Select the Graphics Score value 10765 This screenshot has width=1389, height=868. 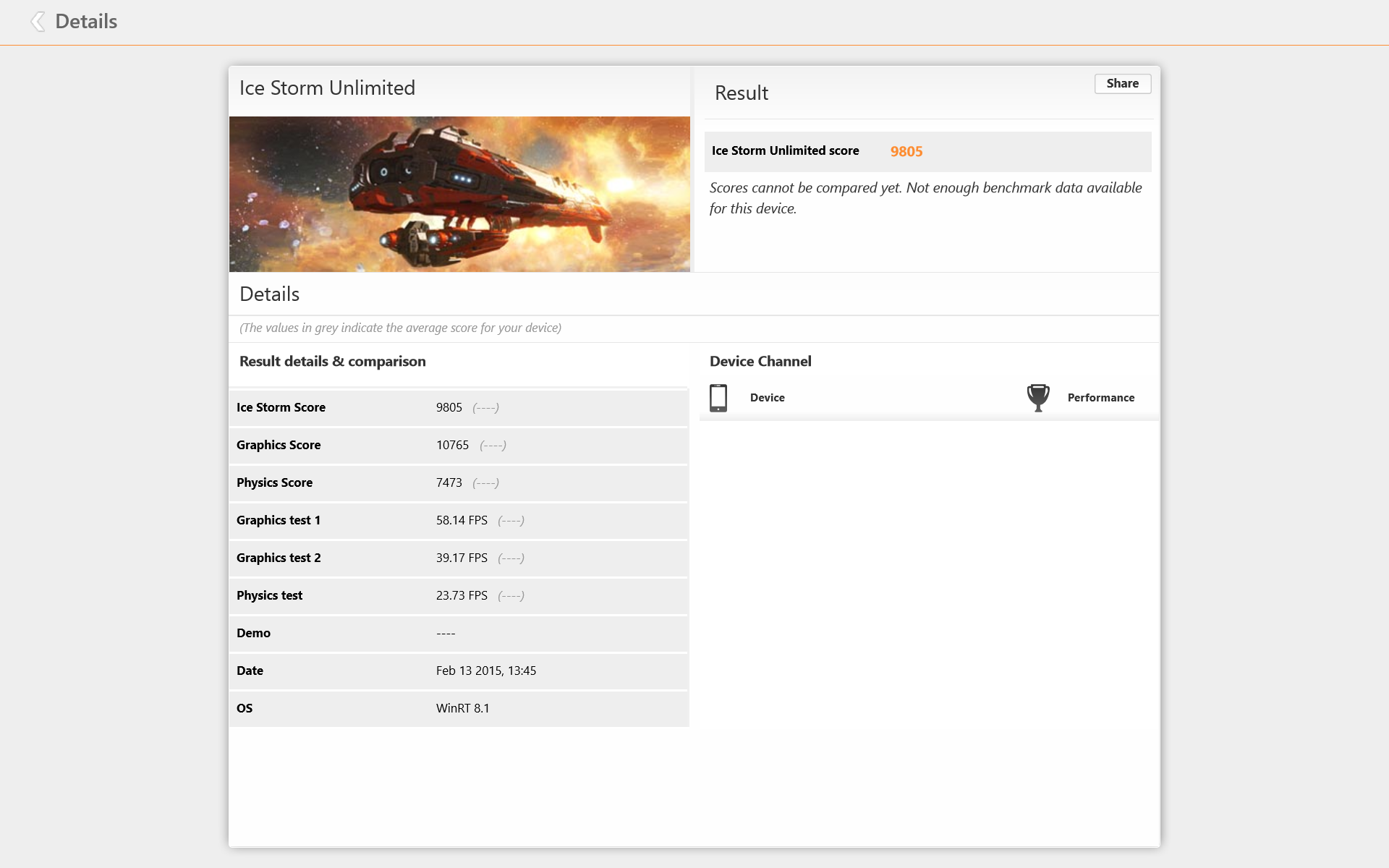coord(452,445)
